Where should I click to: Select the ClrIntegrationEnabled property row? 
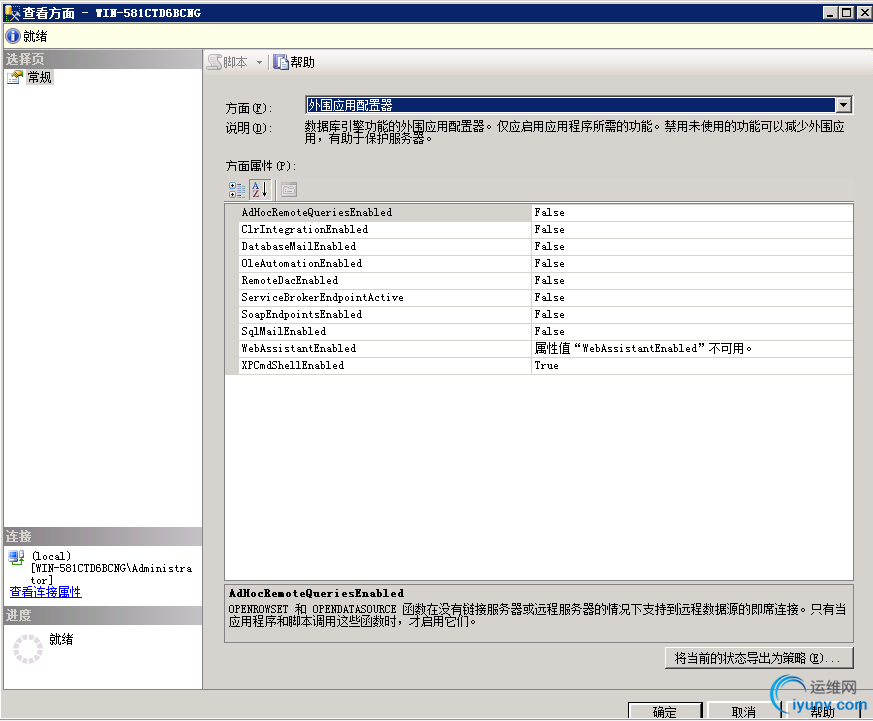(x=539, y=229)
